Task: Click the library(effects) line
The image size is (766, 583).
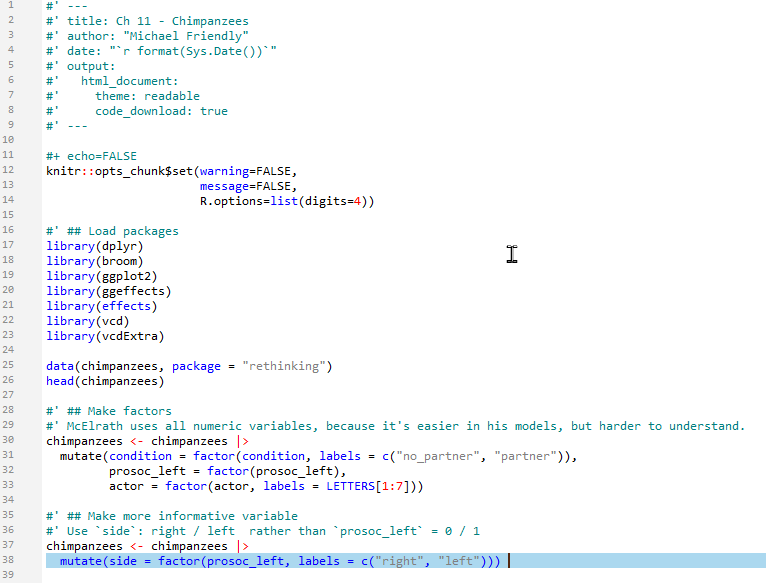Action: click(102, 306)
